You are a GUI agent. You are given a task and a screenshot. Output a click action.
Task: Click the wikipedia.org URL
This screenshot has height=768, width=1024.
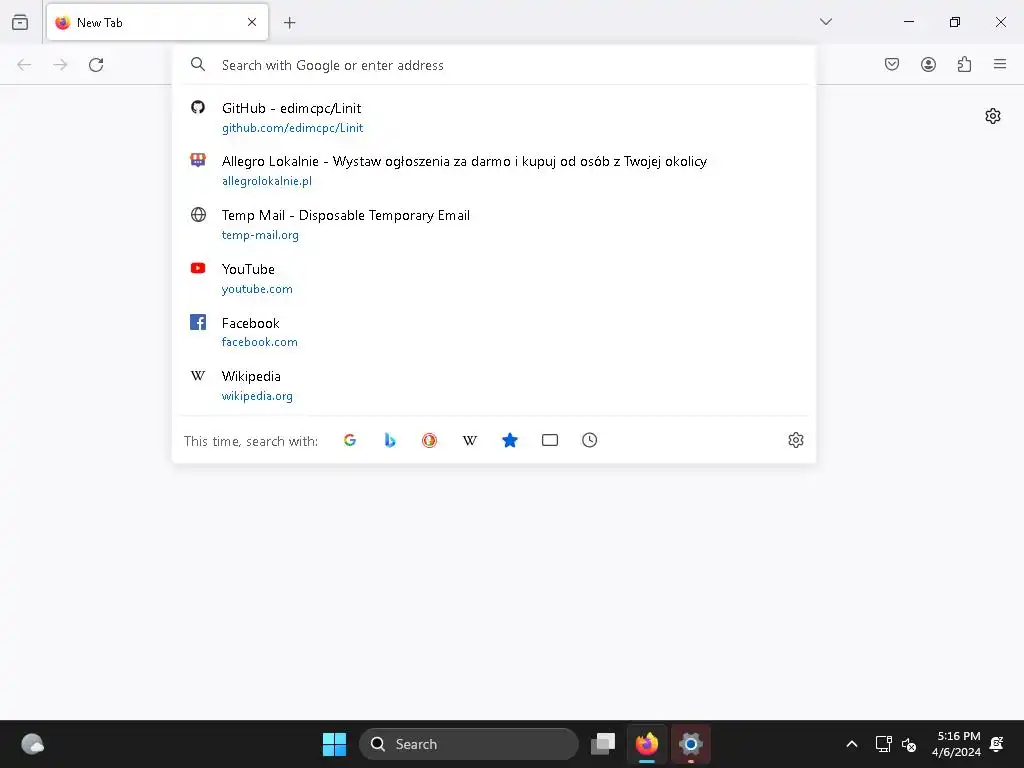pyautogui.click(x=257, y=396)
